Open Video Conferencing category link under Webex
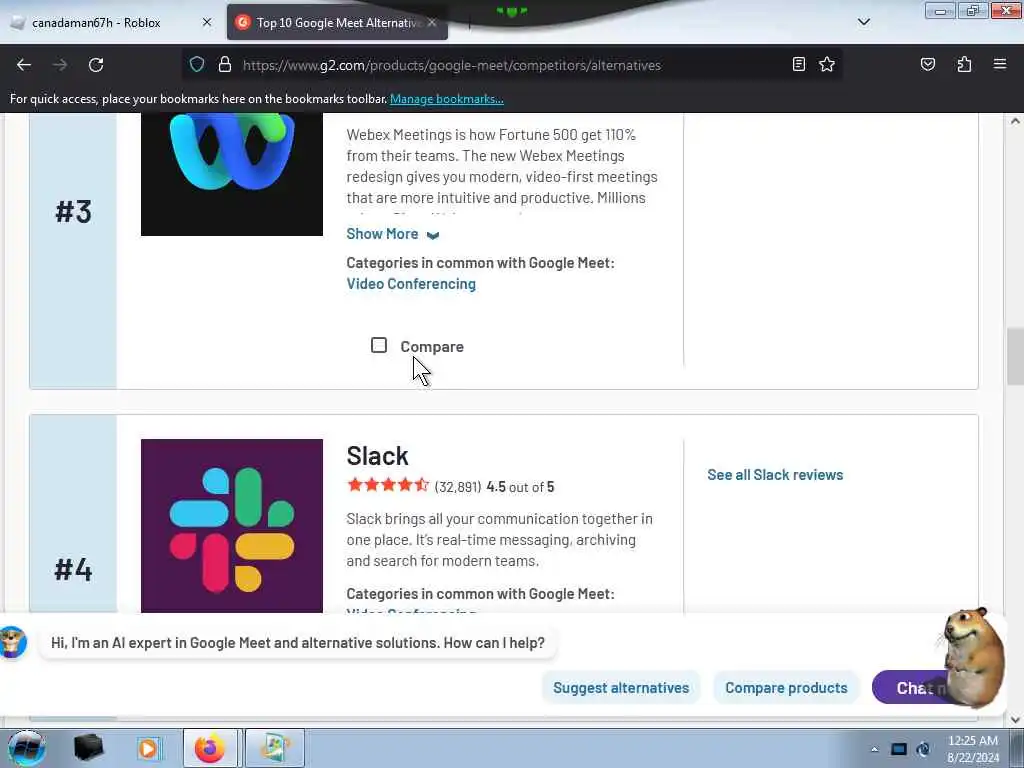Viewport: 1024px width, 768px height. click(x=411, y=283)
